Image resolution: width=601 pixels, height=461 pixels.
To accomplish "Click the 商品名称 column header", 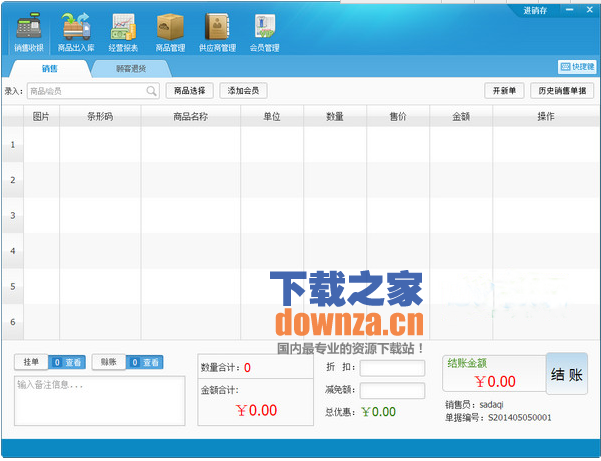I will pyautogui.click(x=190, y=116).
